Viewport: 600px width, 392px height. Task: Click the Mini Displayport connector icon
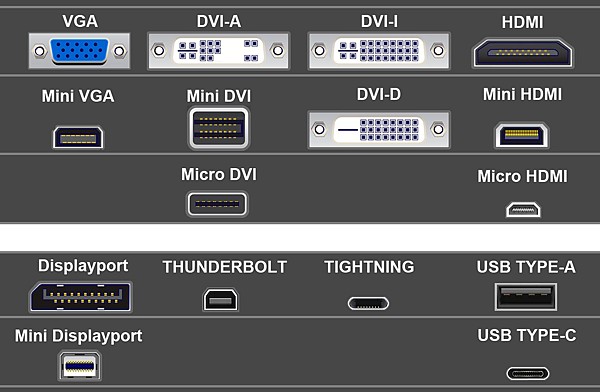tap(80, 366)
